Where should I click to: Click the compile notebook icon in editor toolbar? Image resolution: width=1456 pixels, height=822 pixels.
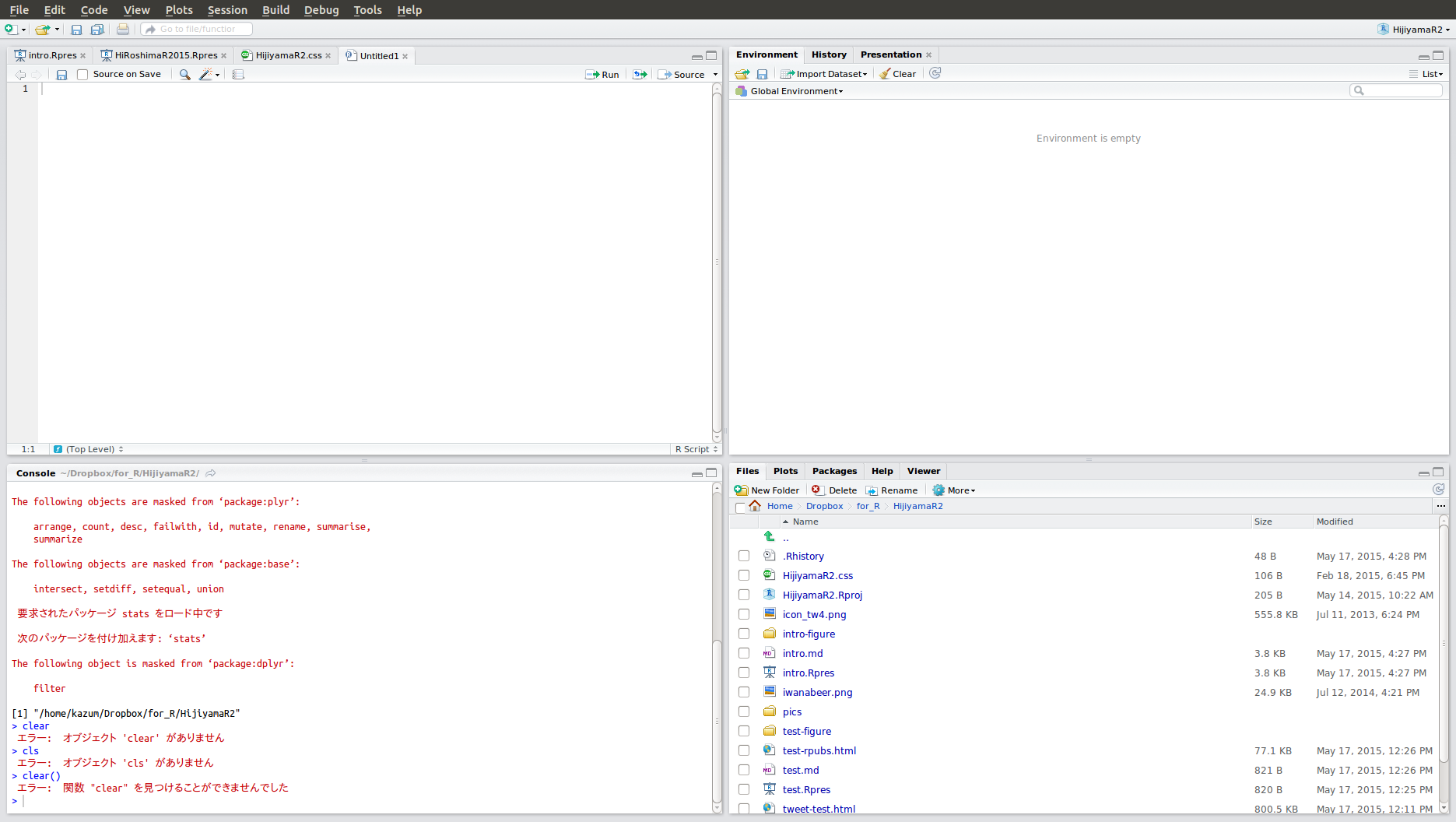(x=238, y=75)
